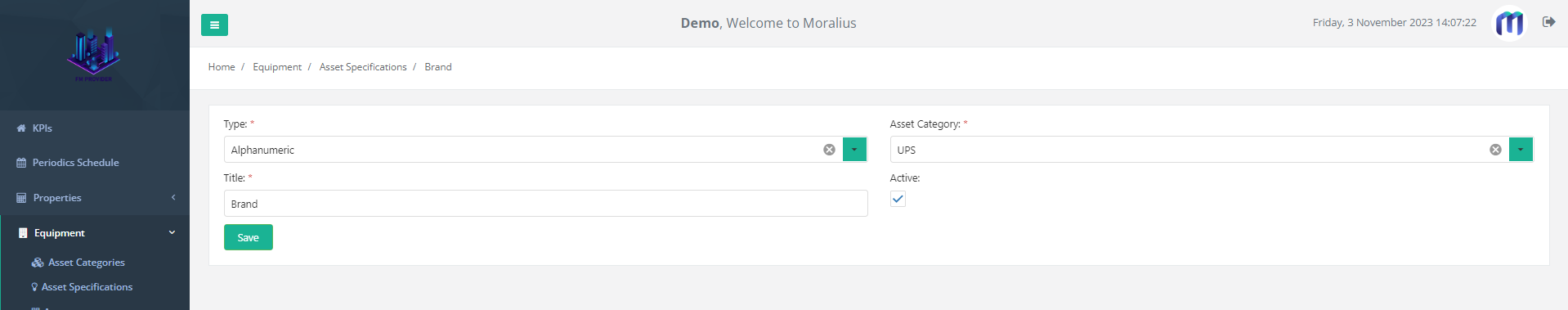The width and height of the screenshot is (1568, 310).
Task: Clear the Type field selection
Action: pos(829,150)
